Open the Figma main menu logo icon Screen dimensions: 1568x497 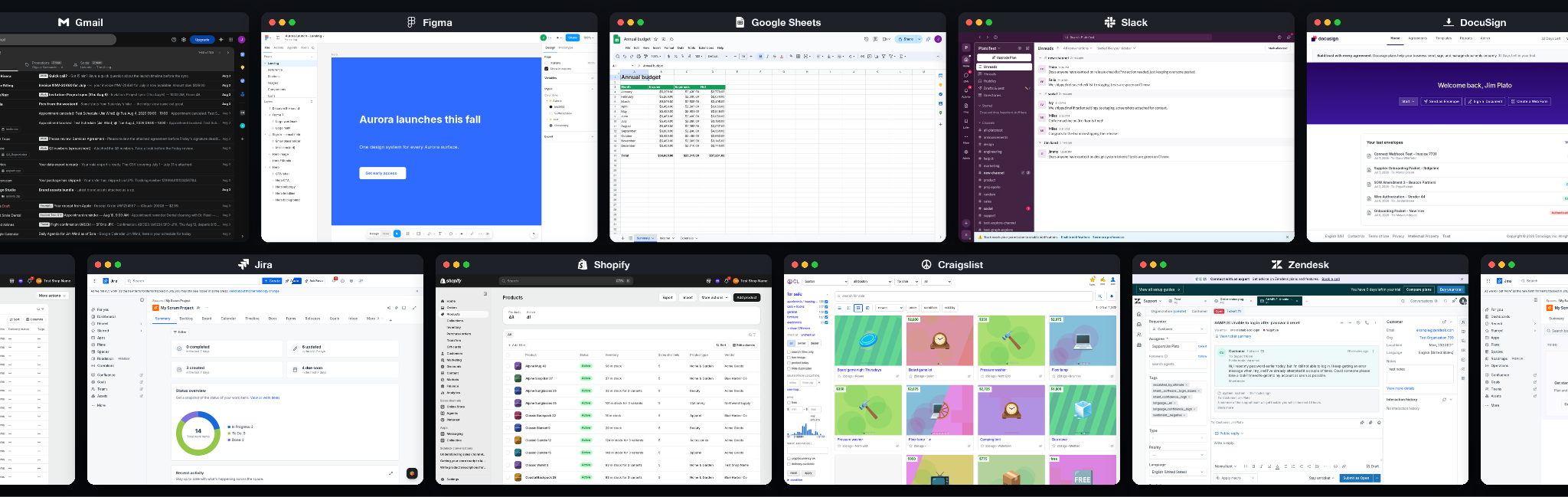pos(266,38)
